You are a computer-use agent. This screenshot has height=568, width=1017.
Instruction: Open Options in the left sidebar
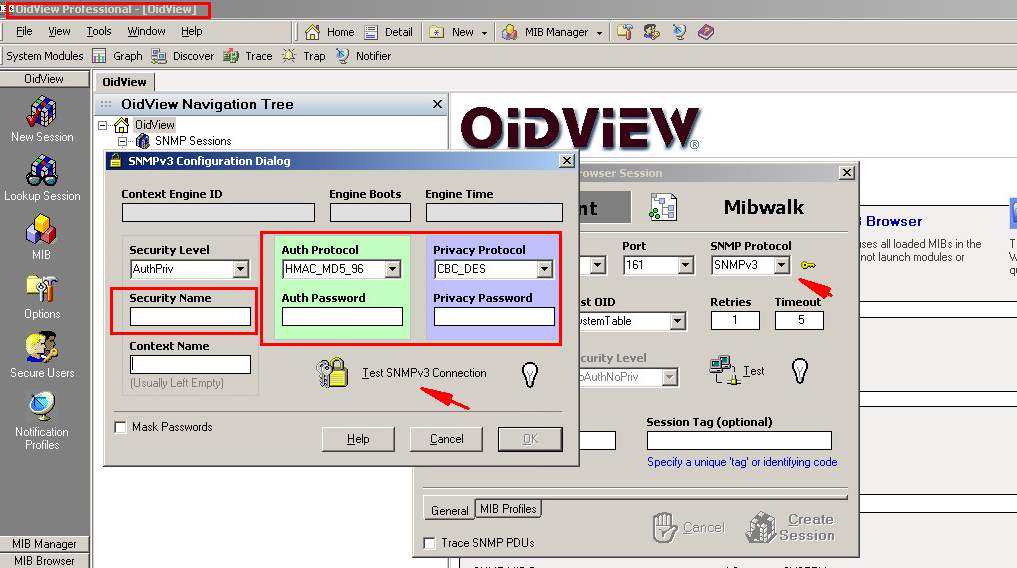coord(42,290)
